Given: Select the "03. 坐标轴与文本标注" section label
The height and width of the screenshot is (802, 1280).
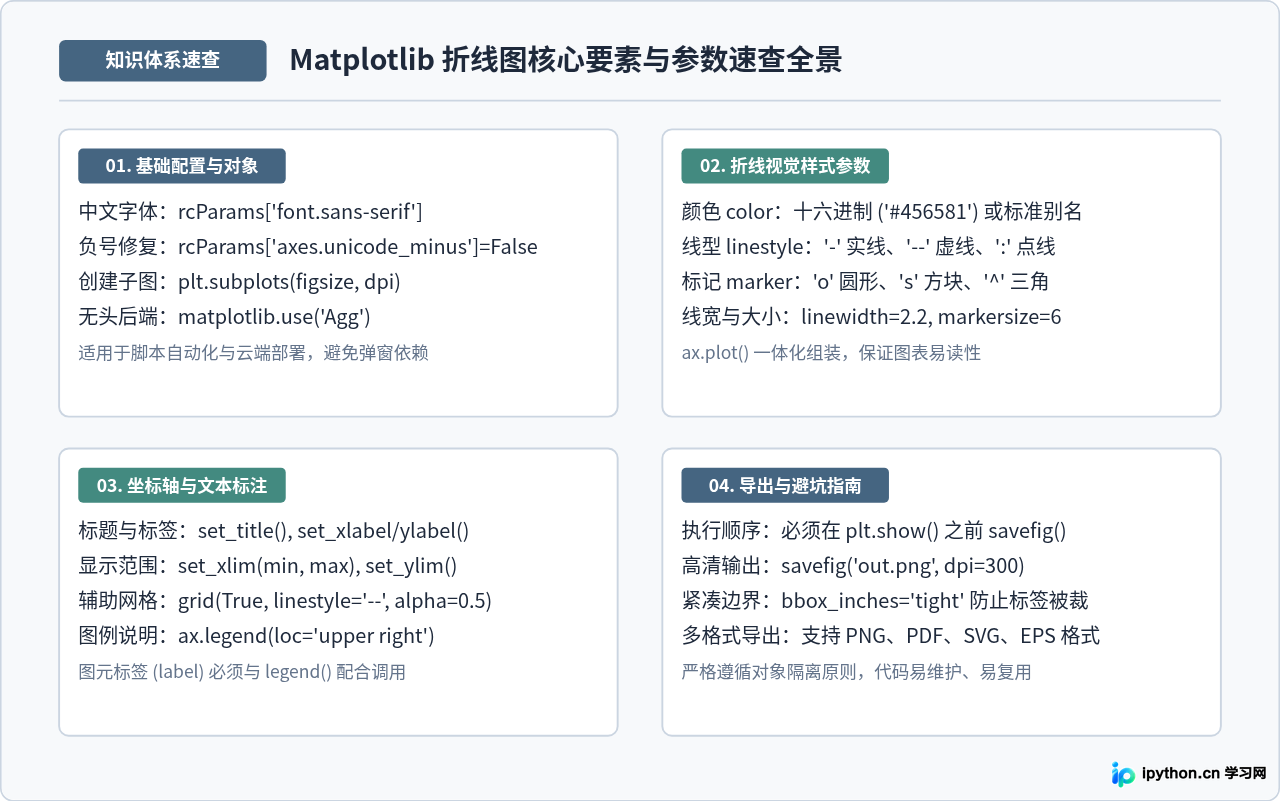Looking at the screenshot, I should (182, 486).
